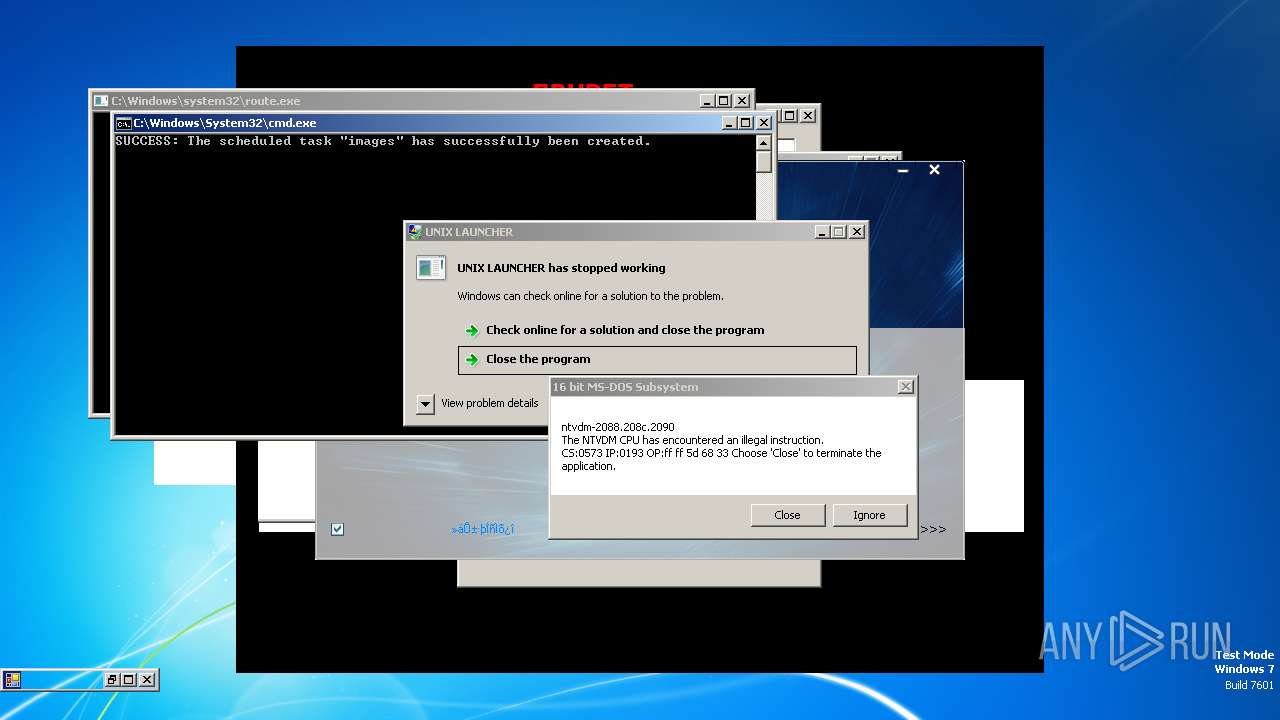Click the green arrow next to 'Check online'
This screenshot has height=720, width=1280.
pos(472,331)
